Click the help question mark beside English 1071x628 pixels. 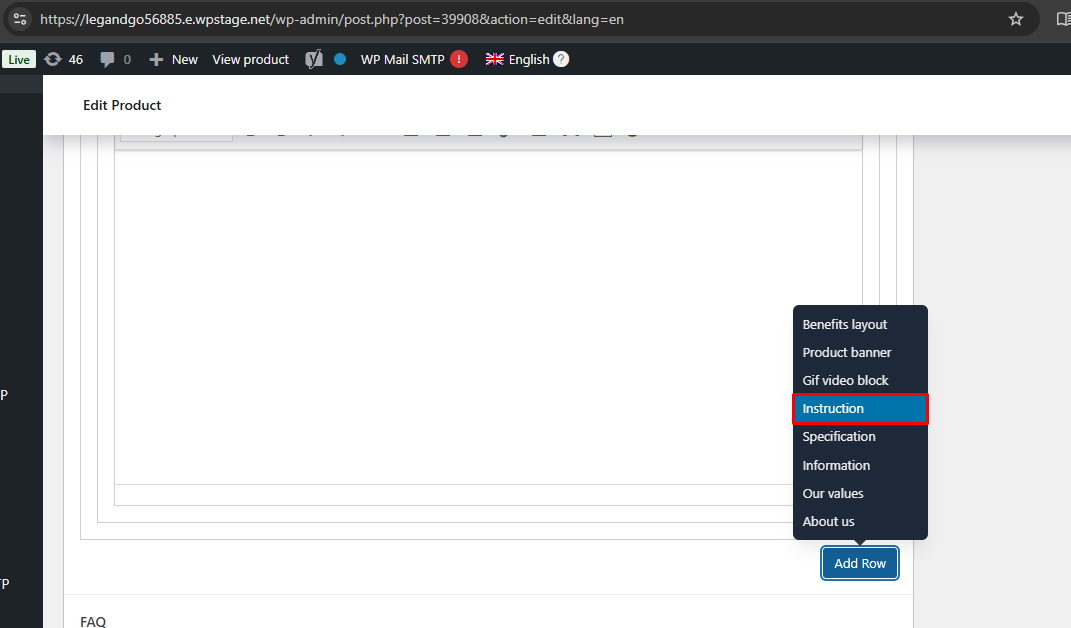point(561,59)
